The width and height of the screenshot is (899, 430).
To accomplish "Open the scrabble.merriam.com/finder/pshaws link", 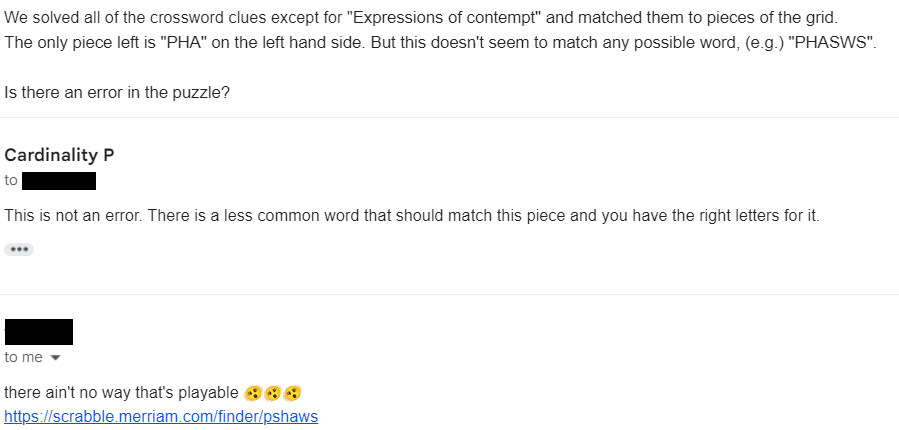I will (161, 416).
